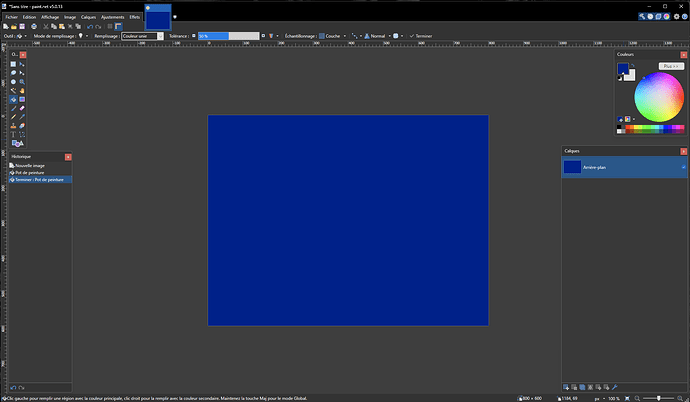Click the Copy toolbar icon
The height and width of the screenshot is (402, 690).
pos(54,26)
